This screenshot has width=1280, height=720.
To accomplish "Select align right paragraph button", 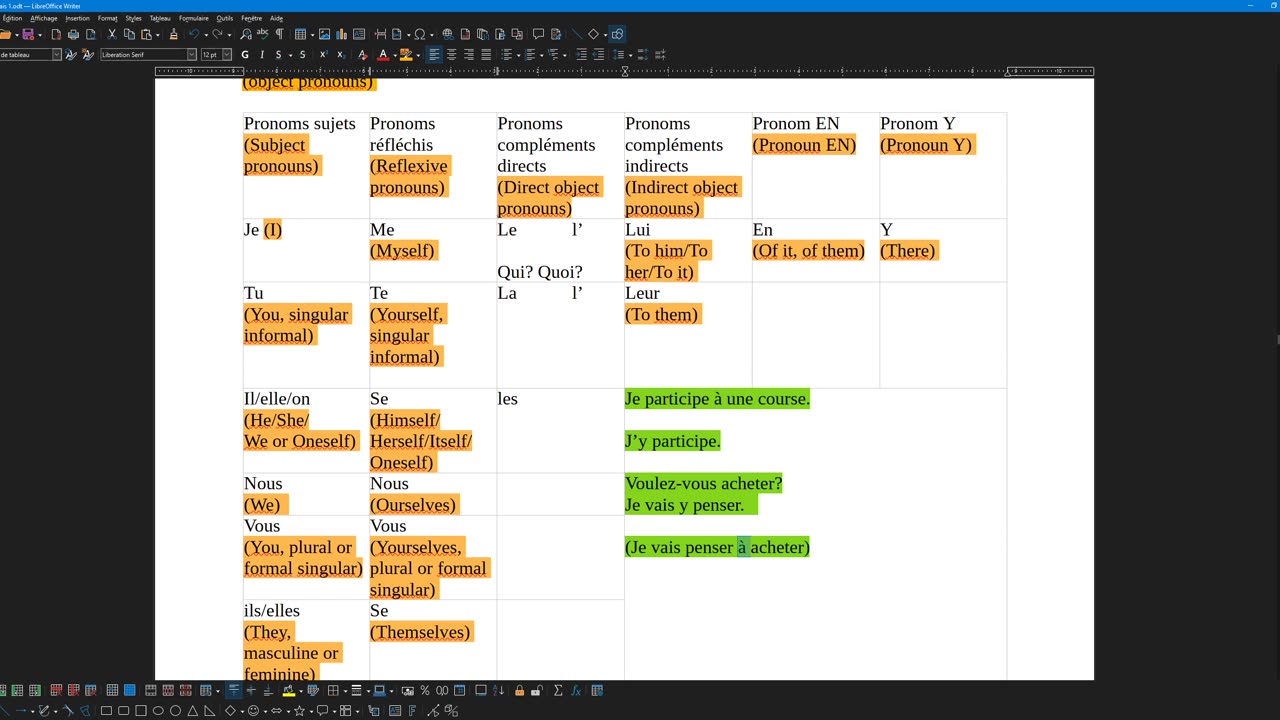I will pyautogui.click(x=468, y=55).
